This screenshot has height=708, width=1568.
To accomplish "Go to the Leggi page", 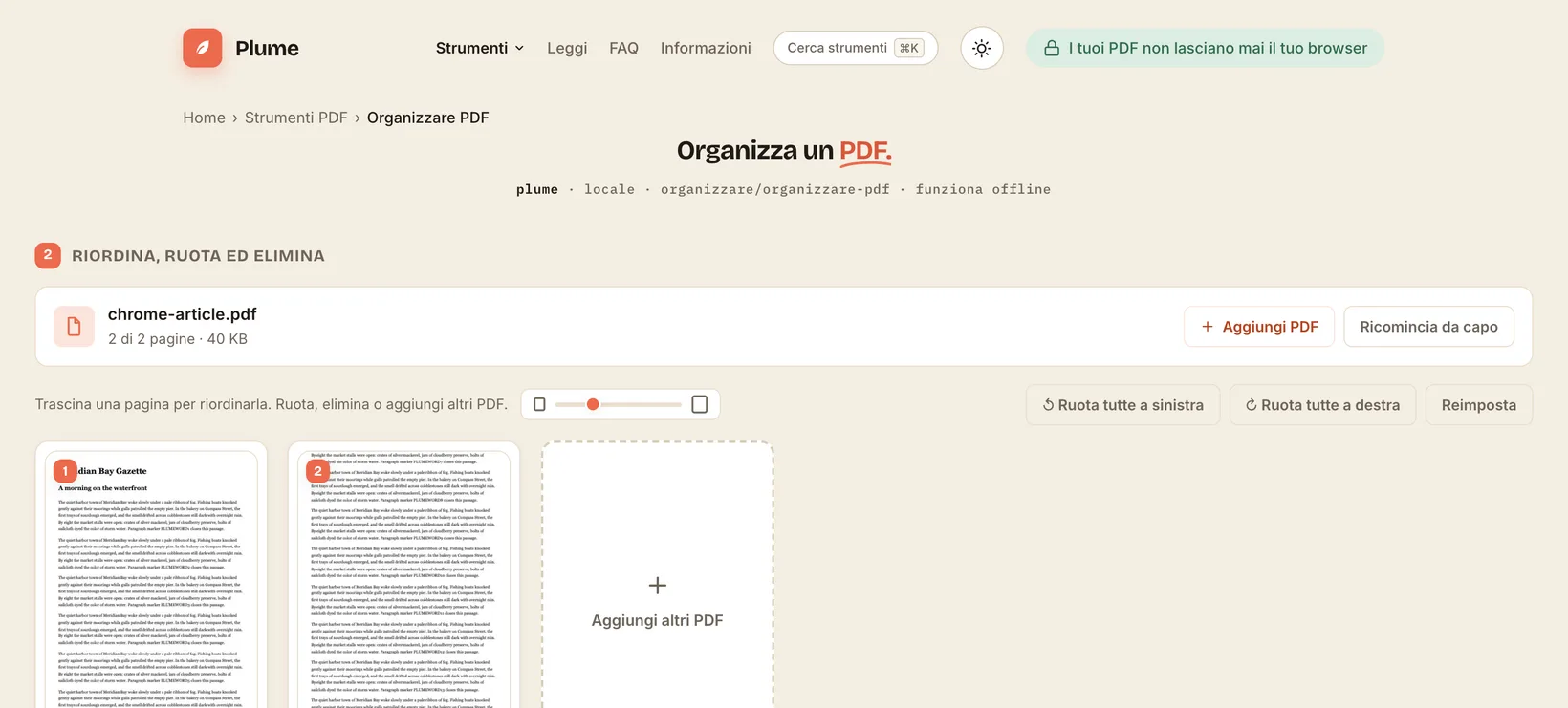I will click(567, 48).
